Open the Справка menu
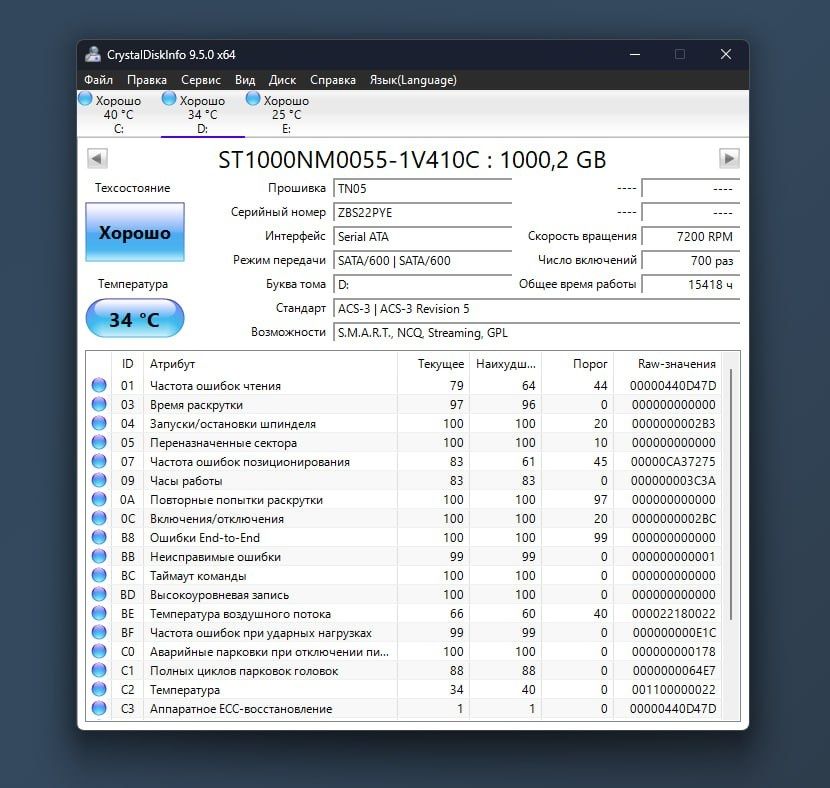The height and width of the screenshot is (788, 830). click(333, 80)
